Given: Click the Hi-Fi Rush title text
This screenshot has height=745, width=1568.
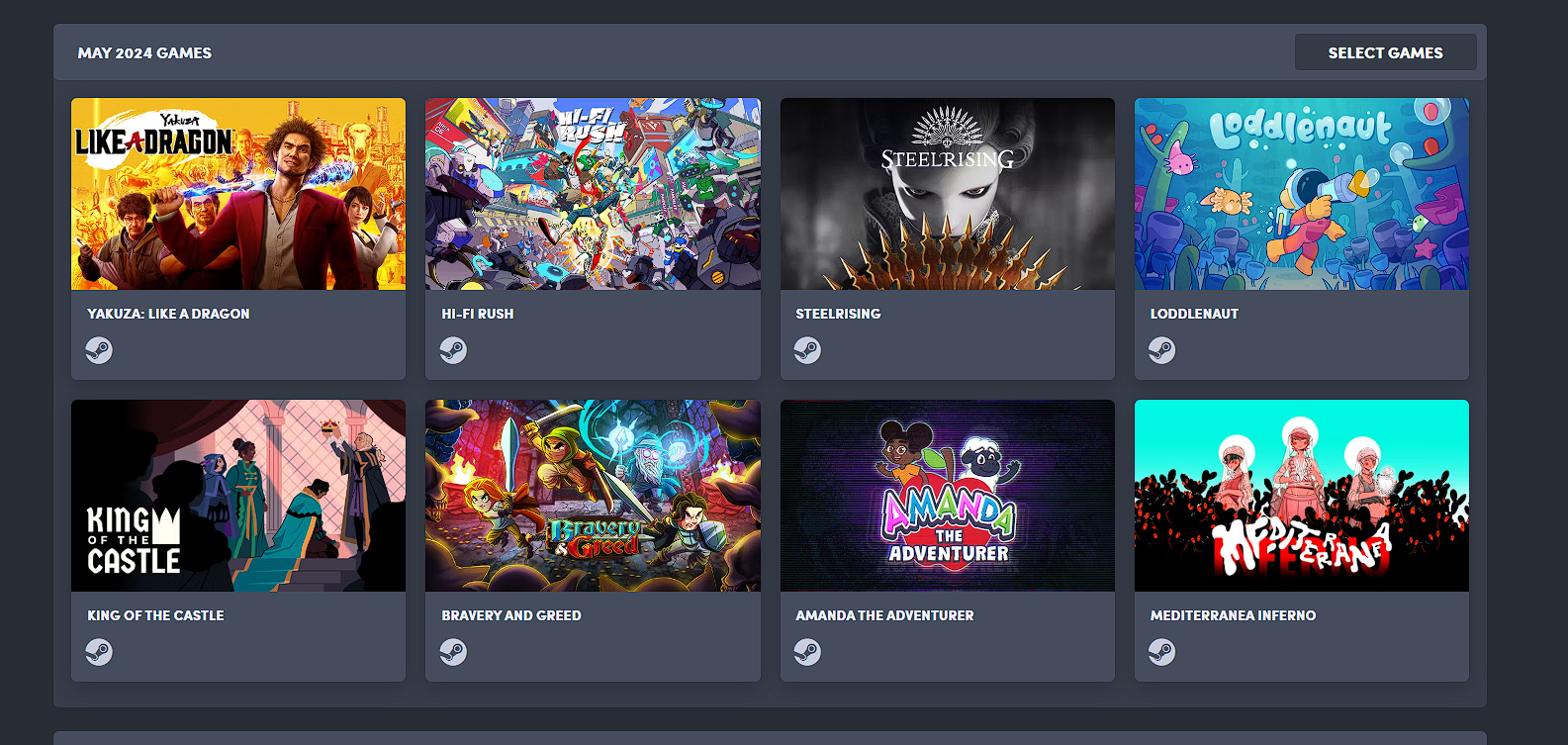Looking at the screenshot, I should (x=478, y=314).
